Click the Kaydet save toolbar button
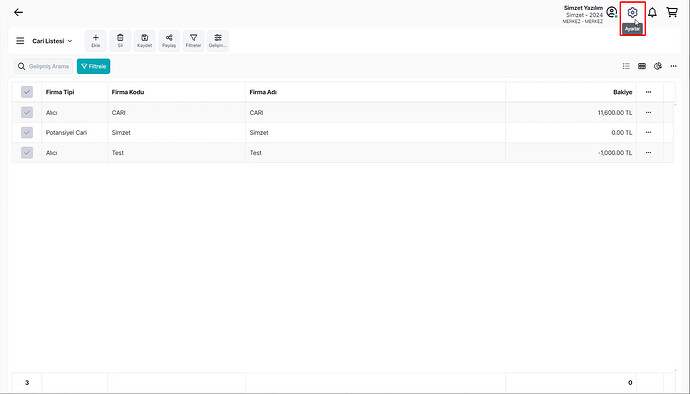The width and height of the screenshot is (690, 394). (144, 41)
